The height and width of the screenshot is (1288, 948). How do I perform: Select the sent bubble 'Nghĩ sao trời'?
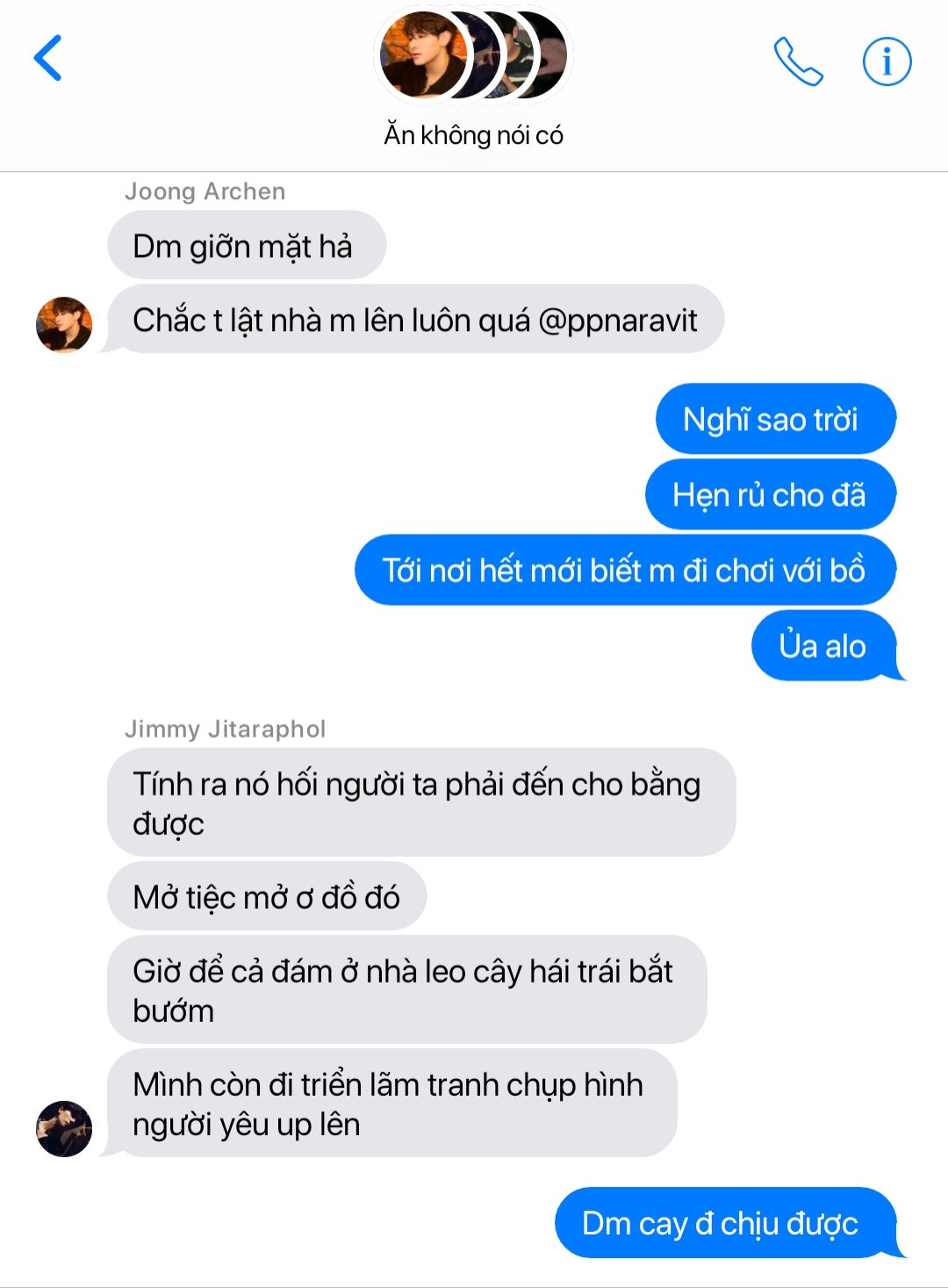(775, 419)
